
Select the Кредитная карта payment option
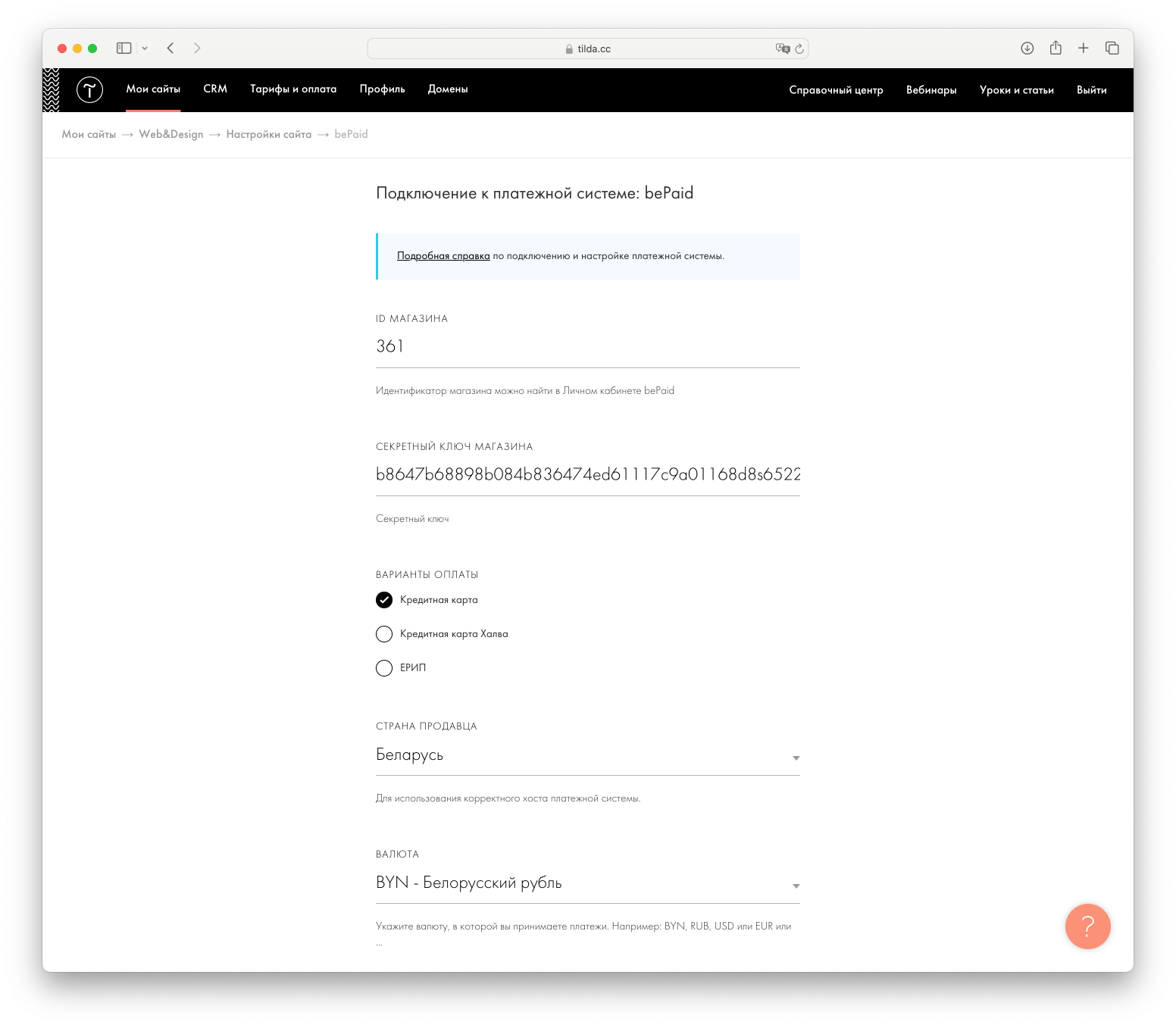tap(384, 600)
